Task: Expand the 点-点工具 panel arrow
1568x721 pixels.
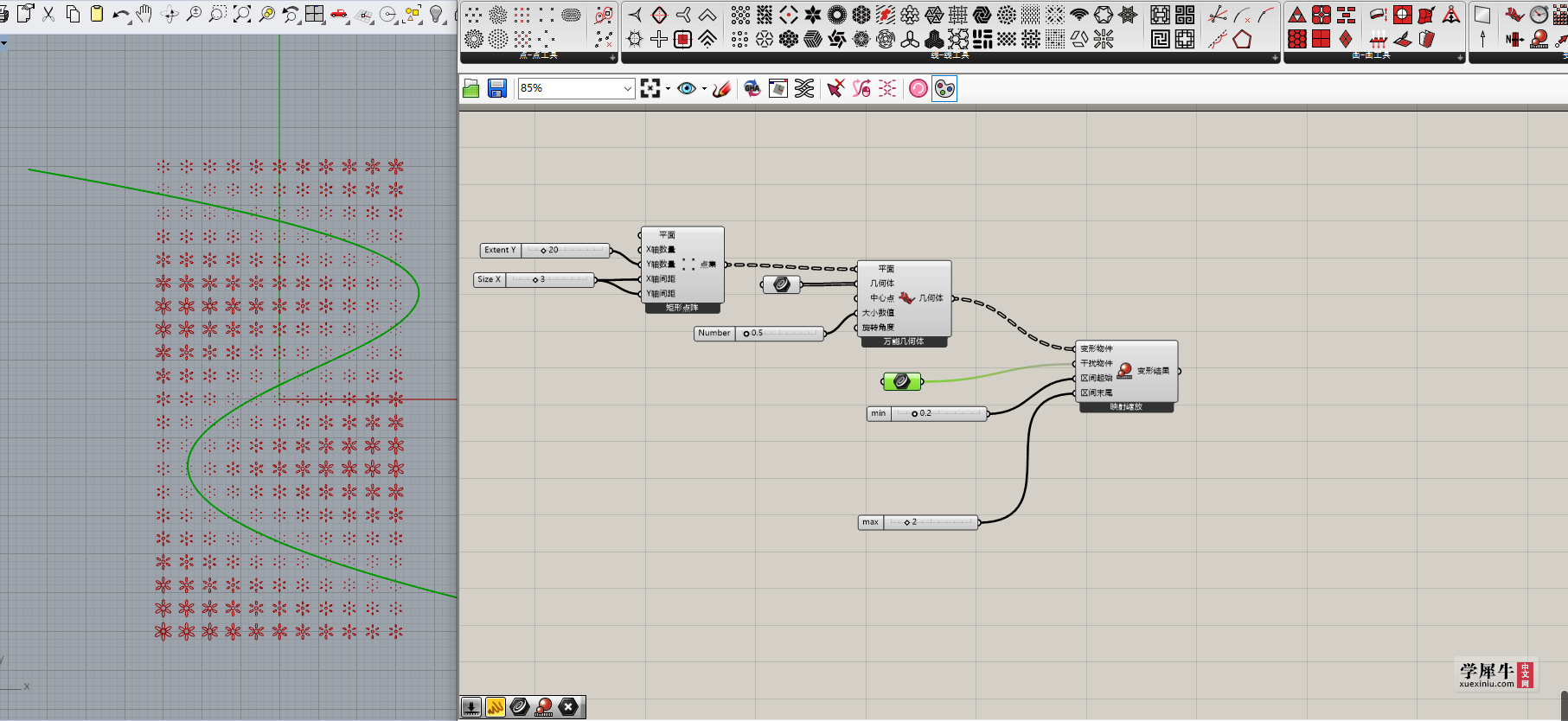Action: [x=612, y=58]
